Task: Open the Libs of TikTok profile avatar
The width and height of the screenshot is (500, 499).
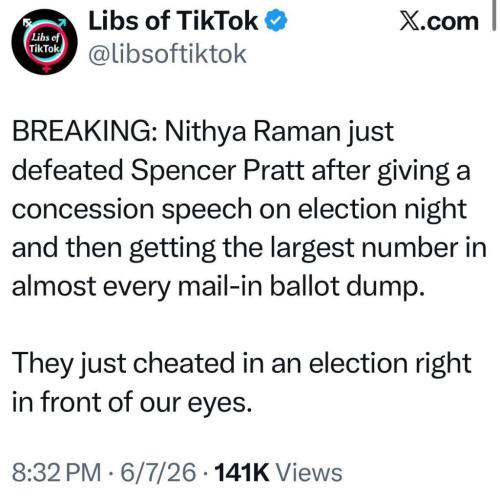Action: pyautogui.click(x=44, y=42)
